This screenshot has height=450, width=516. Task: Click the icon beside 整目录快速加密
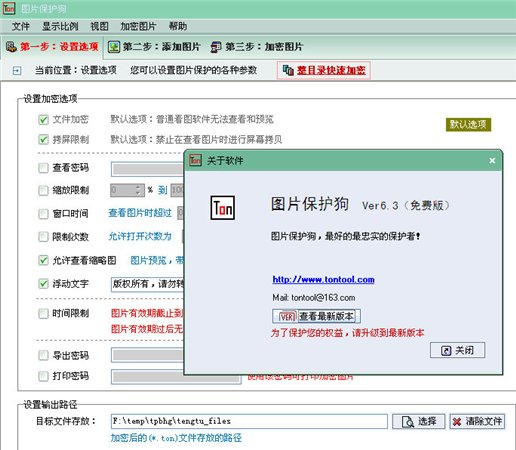tap(288, 70)
